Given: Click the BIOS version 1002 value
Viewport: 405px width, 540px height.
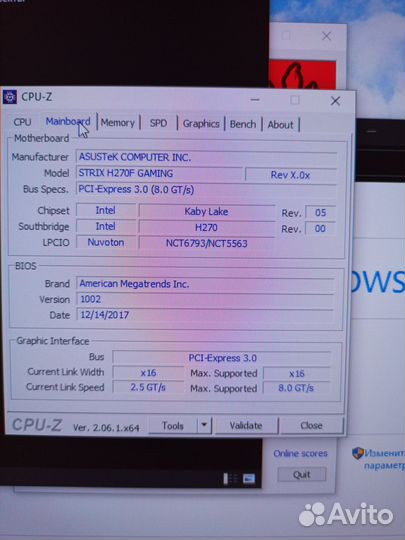Looking at the screenshot, I should pyautogui.click(x=90, y=299).
